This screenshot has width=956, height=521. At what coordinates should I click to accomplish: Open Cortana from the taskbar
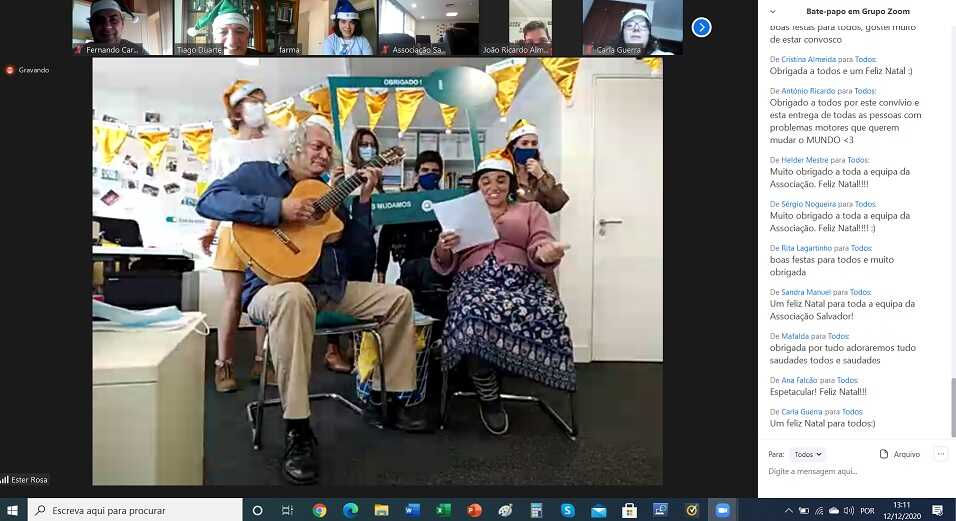click(257, 510)
